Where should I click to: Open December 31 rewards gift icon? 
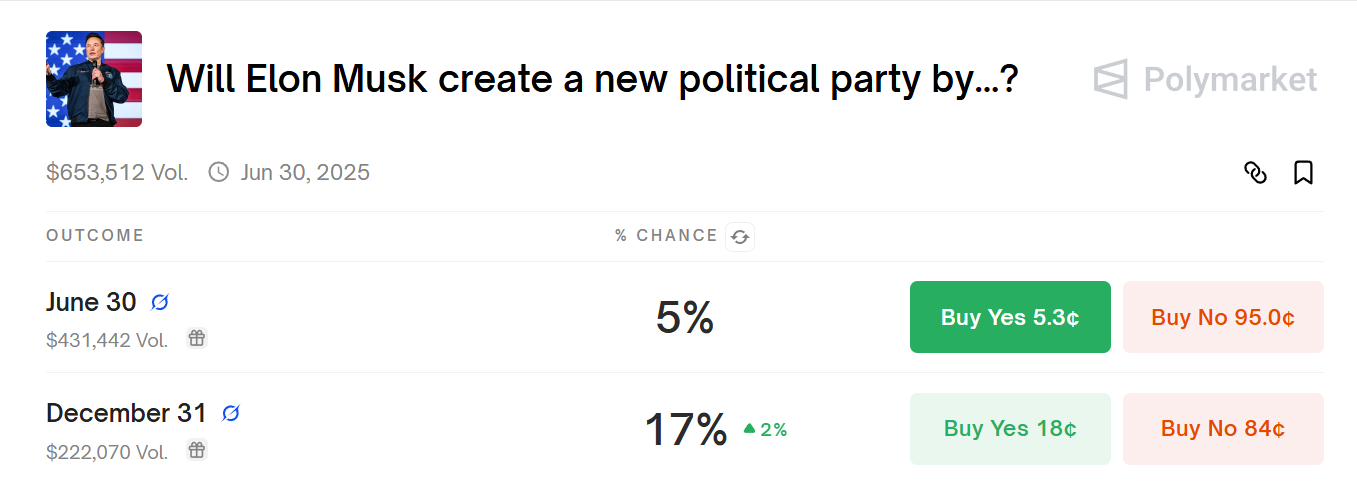coord(197,450)
